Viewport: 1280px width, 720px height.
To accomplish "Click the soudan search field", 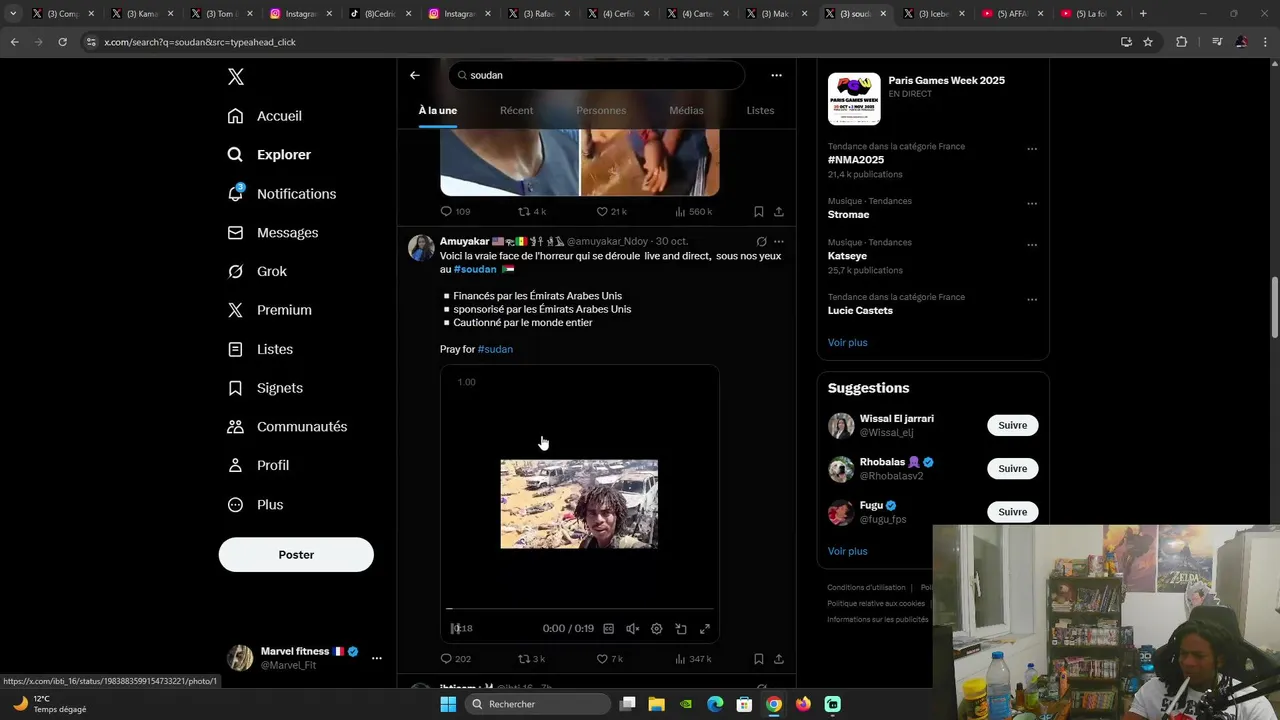I will point(597,75).
